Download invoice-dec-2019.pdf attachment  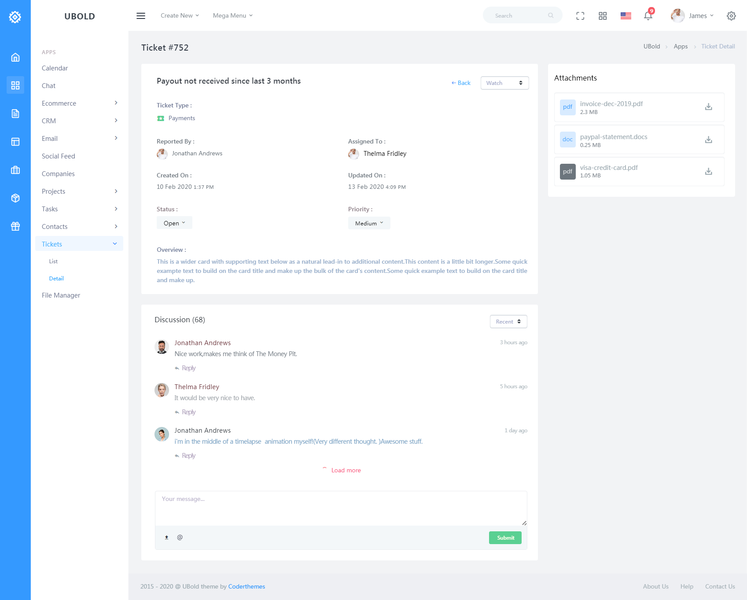coord(708,107)
